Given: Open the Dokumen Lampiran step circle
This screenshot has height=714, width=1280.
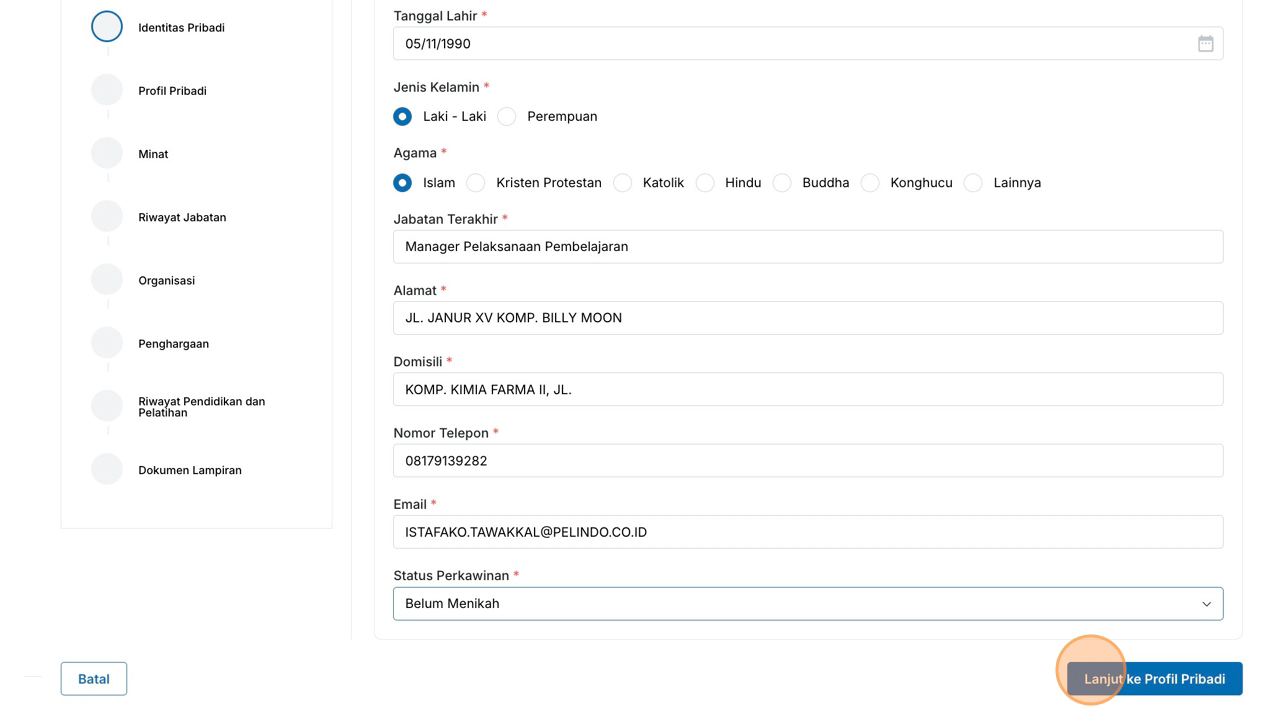Looking at the screenshot, I should [107, 469].
